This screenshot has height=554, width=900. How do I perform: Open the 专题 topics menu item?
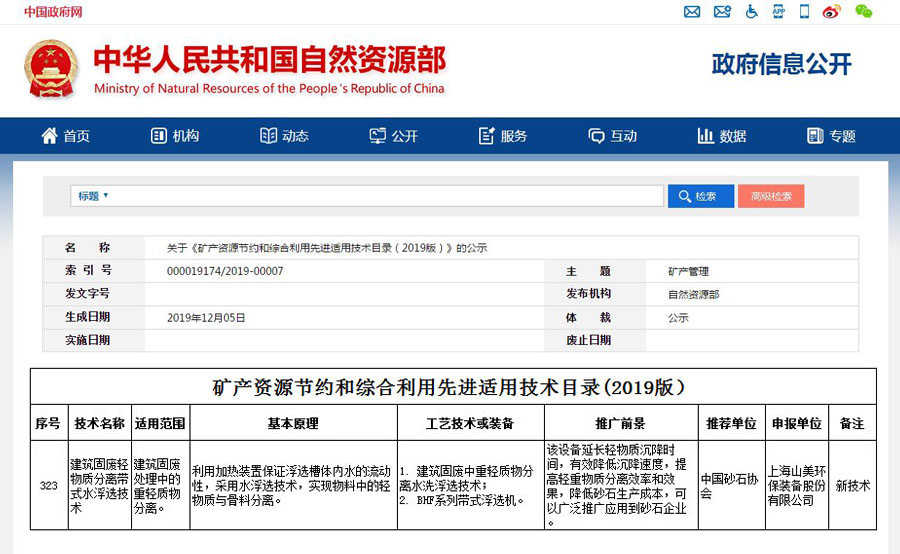coord(831,136)
